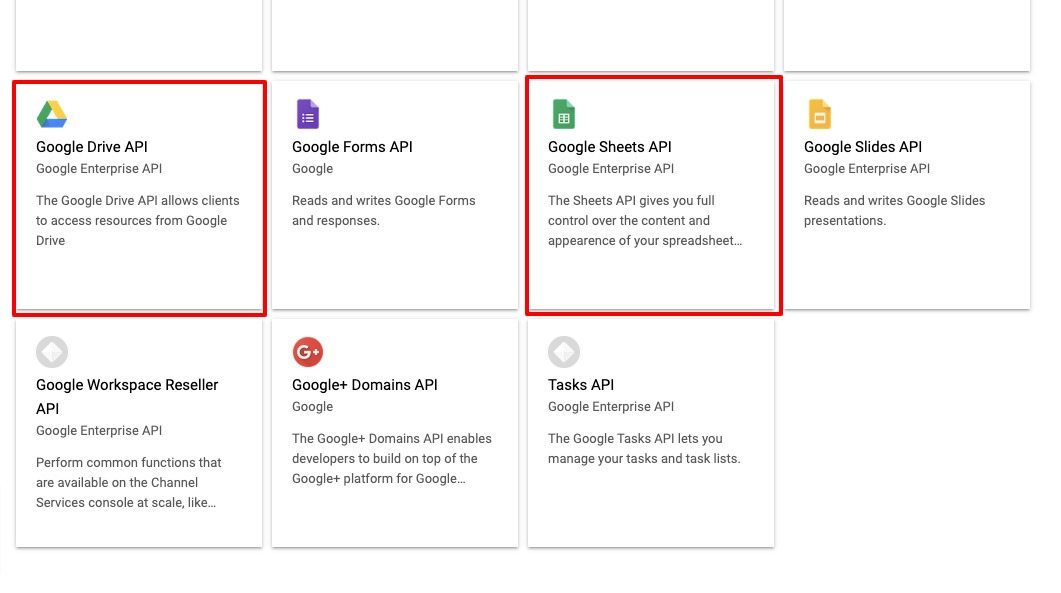Click the gray Tasks API icon
Image resolution: width=1061 pixels, height=593 pixels.
(564, 352)
